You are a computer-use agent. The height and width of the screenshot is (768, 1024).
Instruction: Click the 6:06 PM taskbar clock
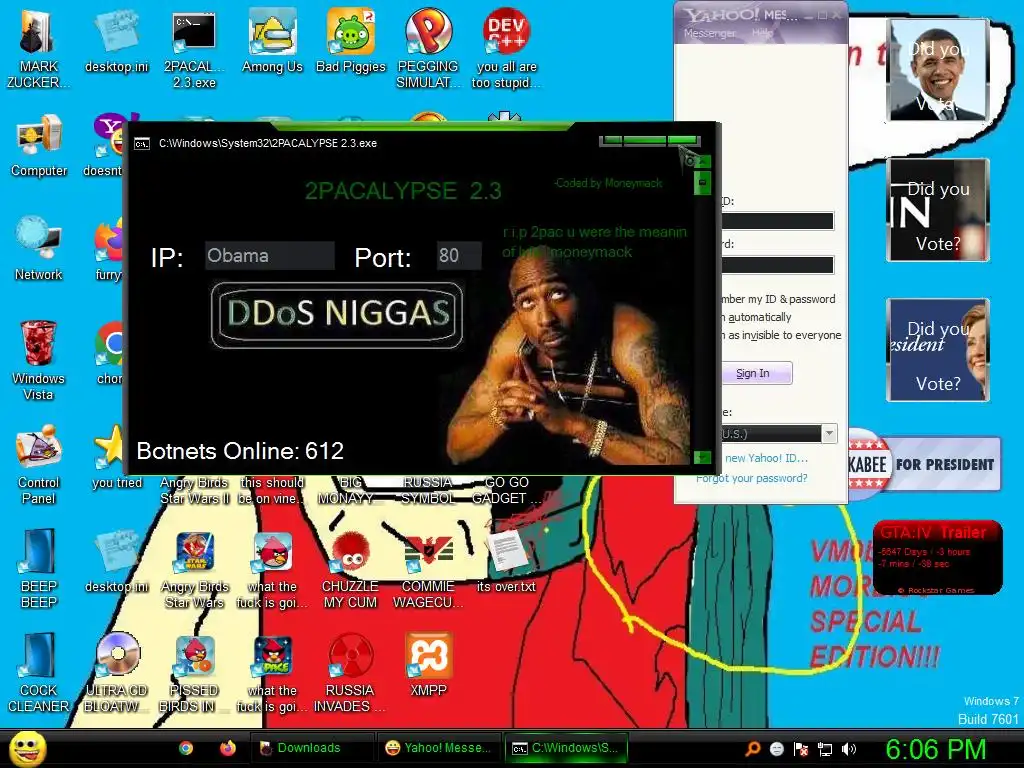coord(935,749)
